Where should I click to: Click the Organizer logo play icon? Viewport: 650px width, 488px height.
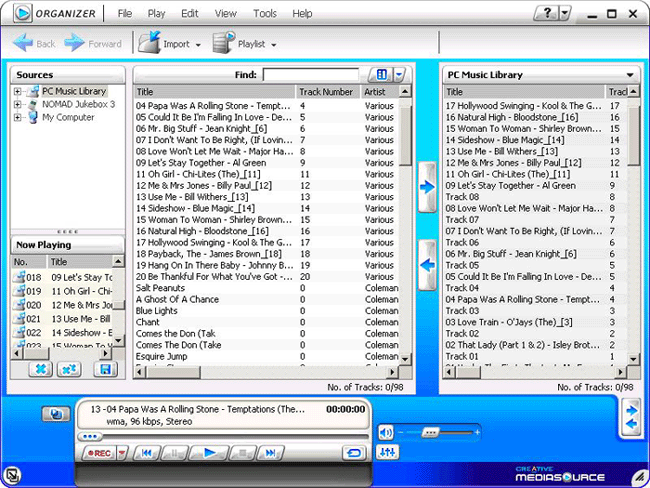(x=23, y=13)
